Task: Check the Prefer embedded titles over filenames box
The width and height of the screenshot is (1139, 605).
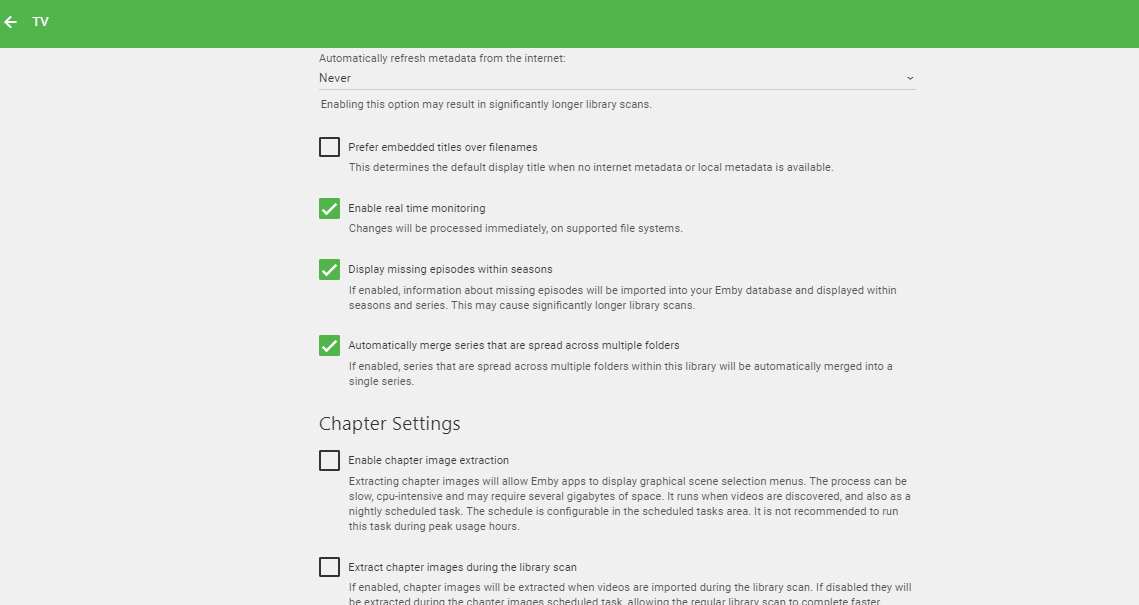Action: pos(329,147)
